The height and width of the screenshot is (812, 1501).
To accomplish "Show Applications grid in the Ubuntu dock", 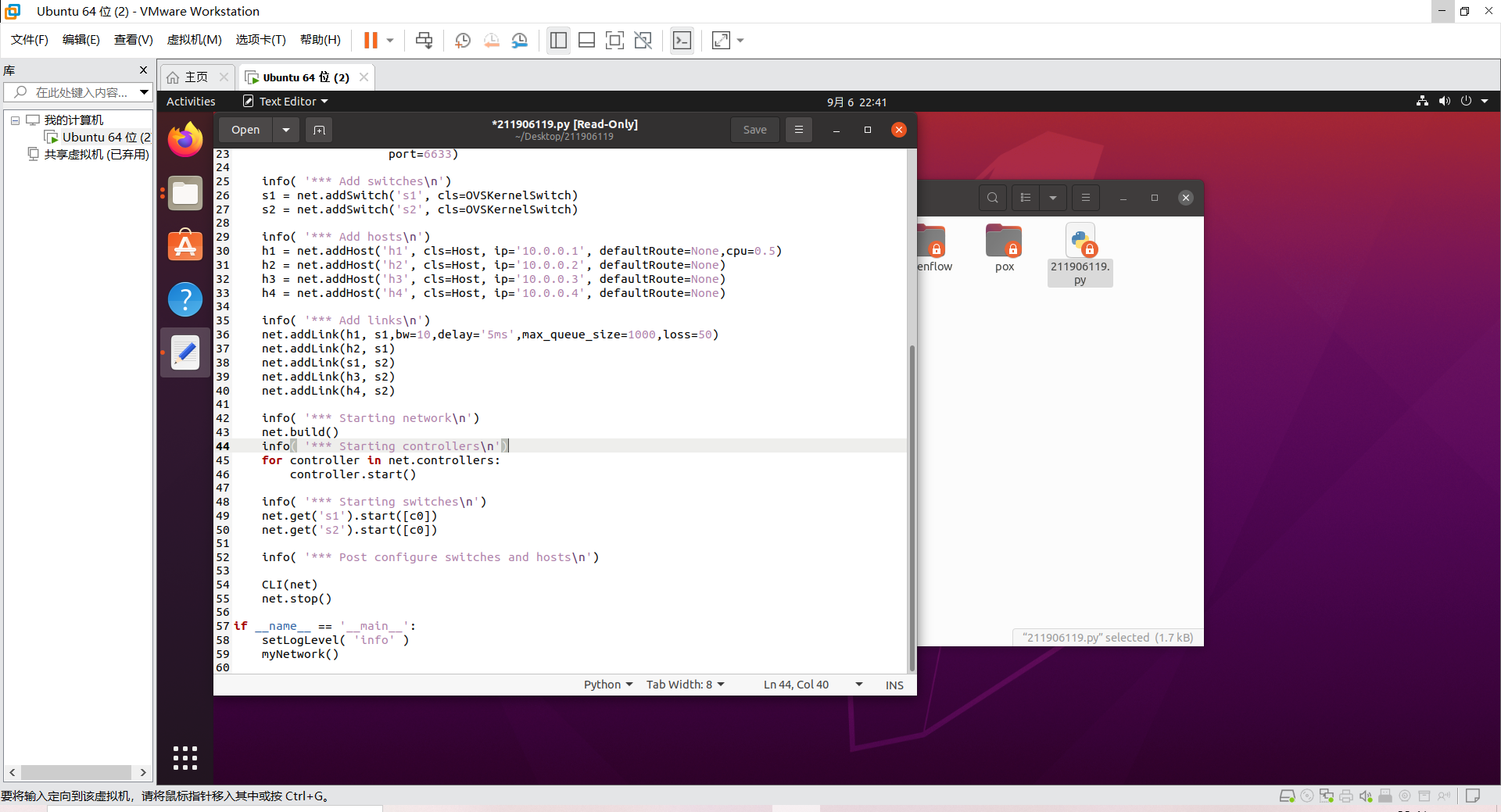I will (x=185, y=757).
